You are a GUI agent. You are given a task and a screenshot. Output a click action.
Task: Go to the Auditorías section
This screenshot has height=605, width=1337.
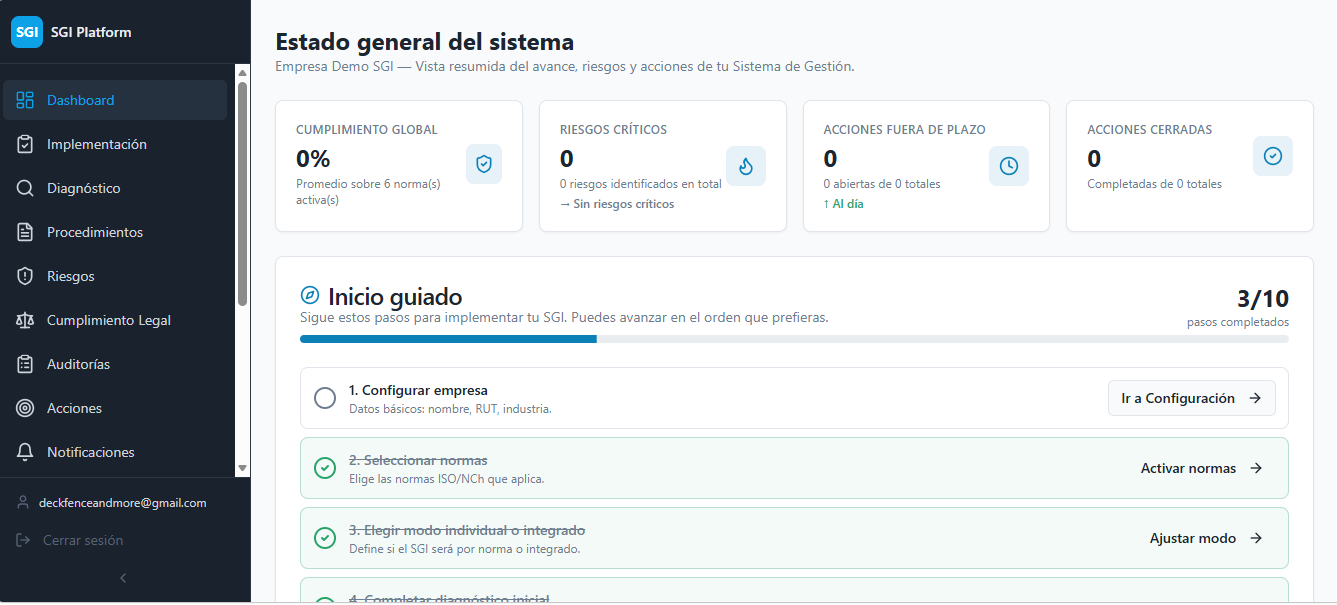click(115, 364)
